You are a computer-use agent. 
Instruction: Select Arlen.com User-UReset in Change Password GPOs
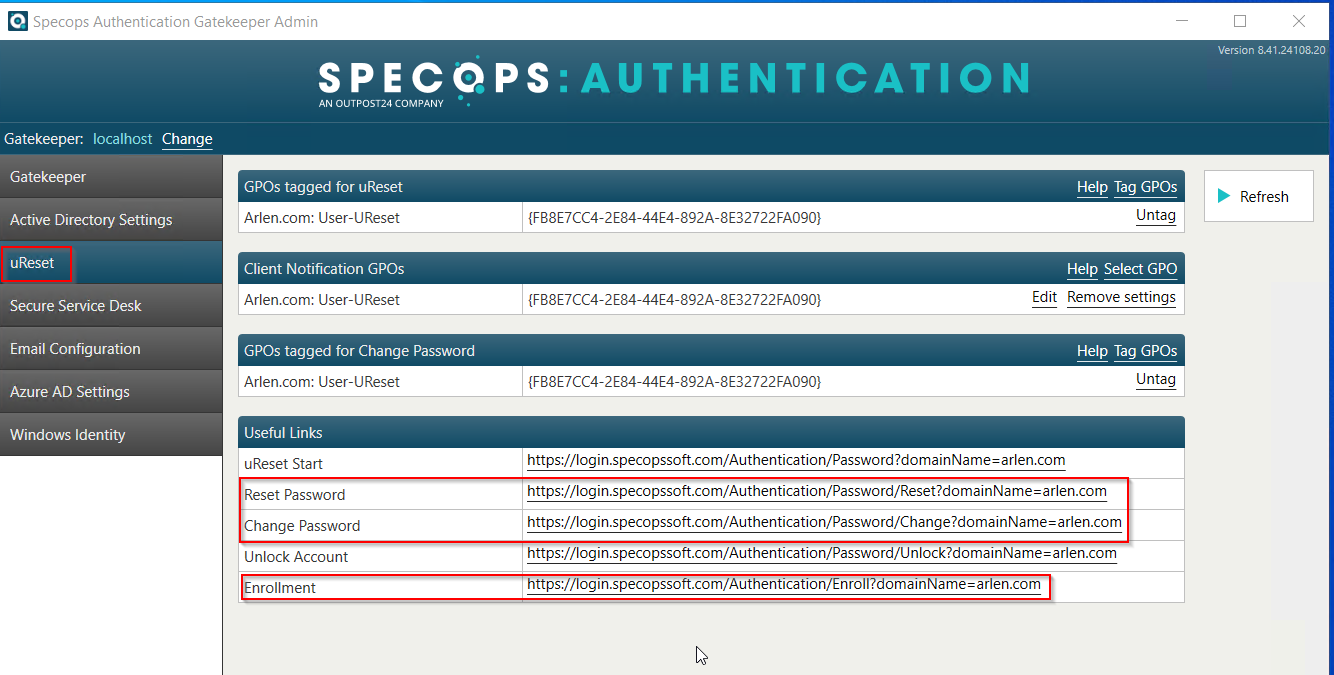point(322,381)
